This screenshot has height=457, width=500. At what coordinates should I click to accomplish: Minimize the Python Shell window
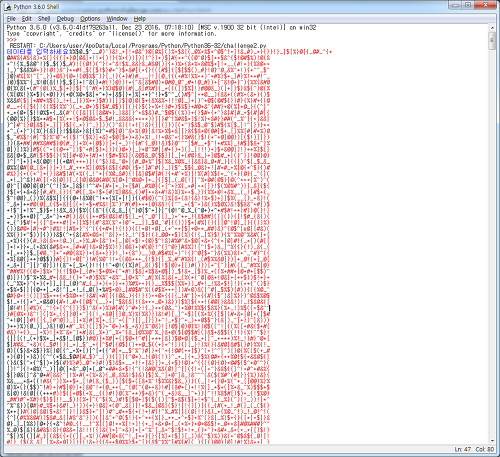pyautogui.click(x=455, y=5)
